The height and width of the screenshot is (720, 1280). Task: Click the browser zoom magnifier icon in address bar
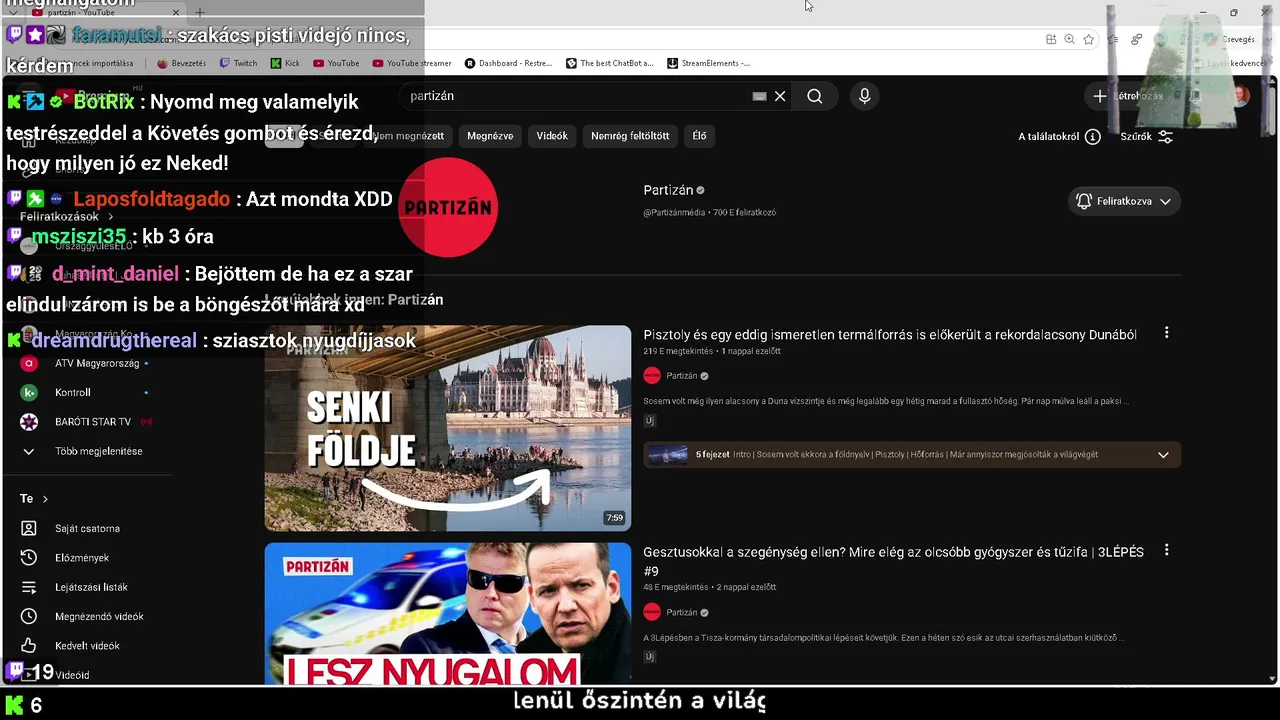[1069, 39]
